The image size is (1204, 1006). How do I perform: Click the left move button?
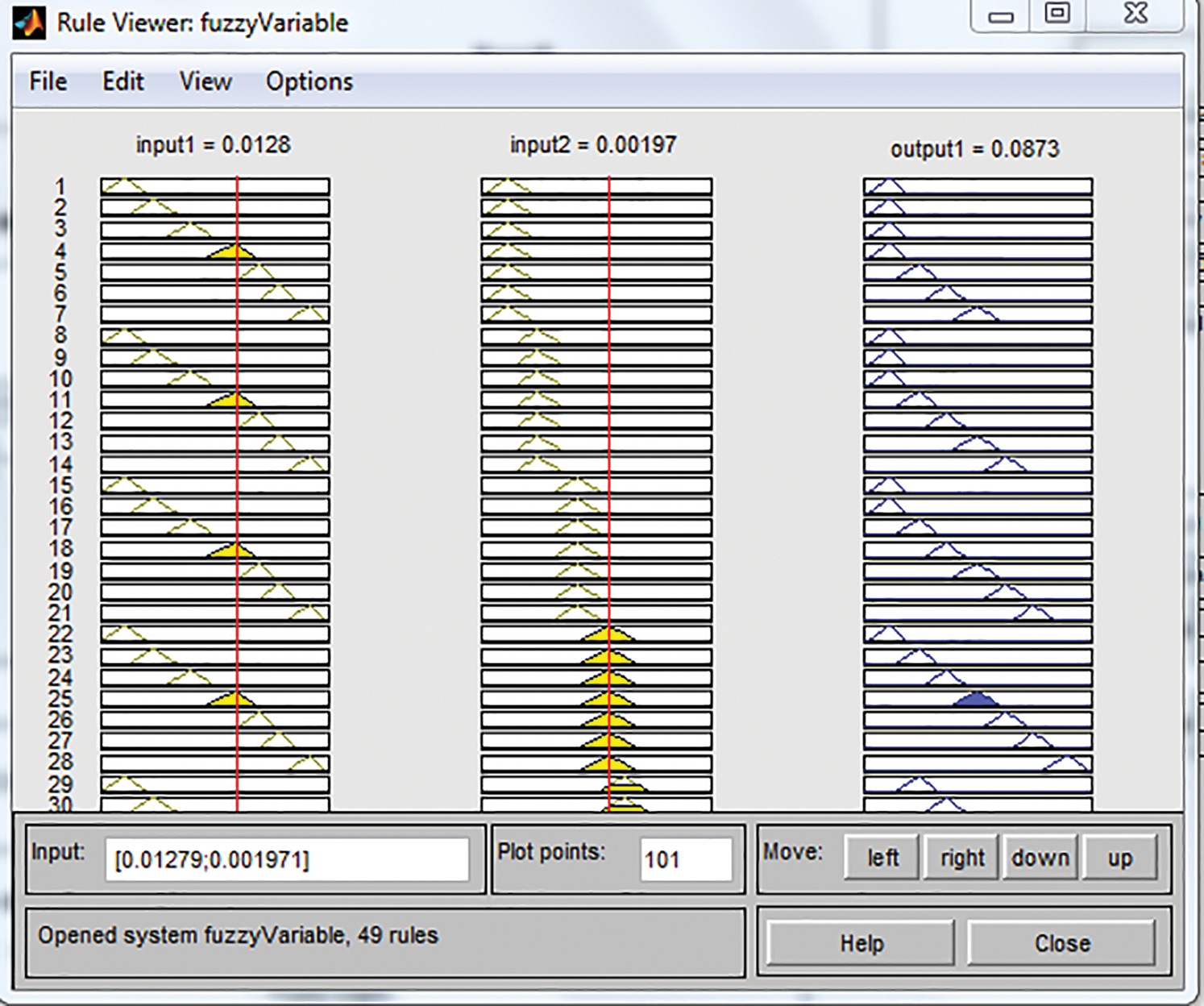[882, 858]
